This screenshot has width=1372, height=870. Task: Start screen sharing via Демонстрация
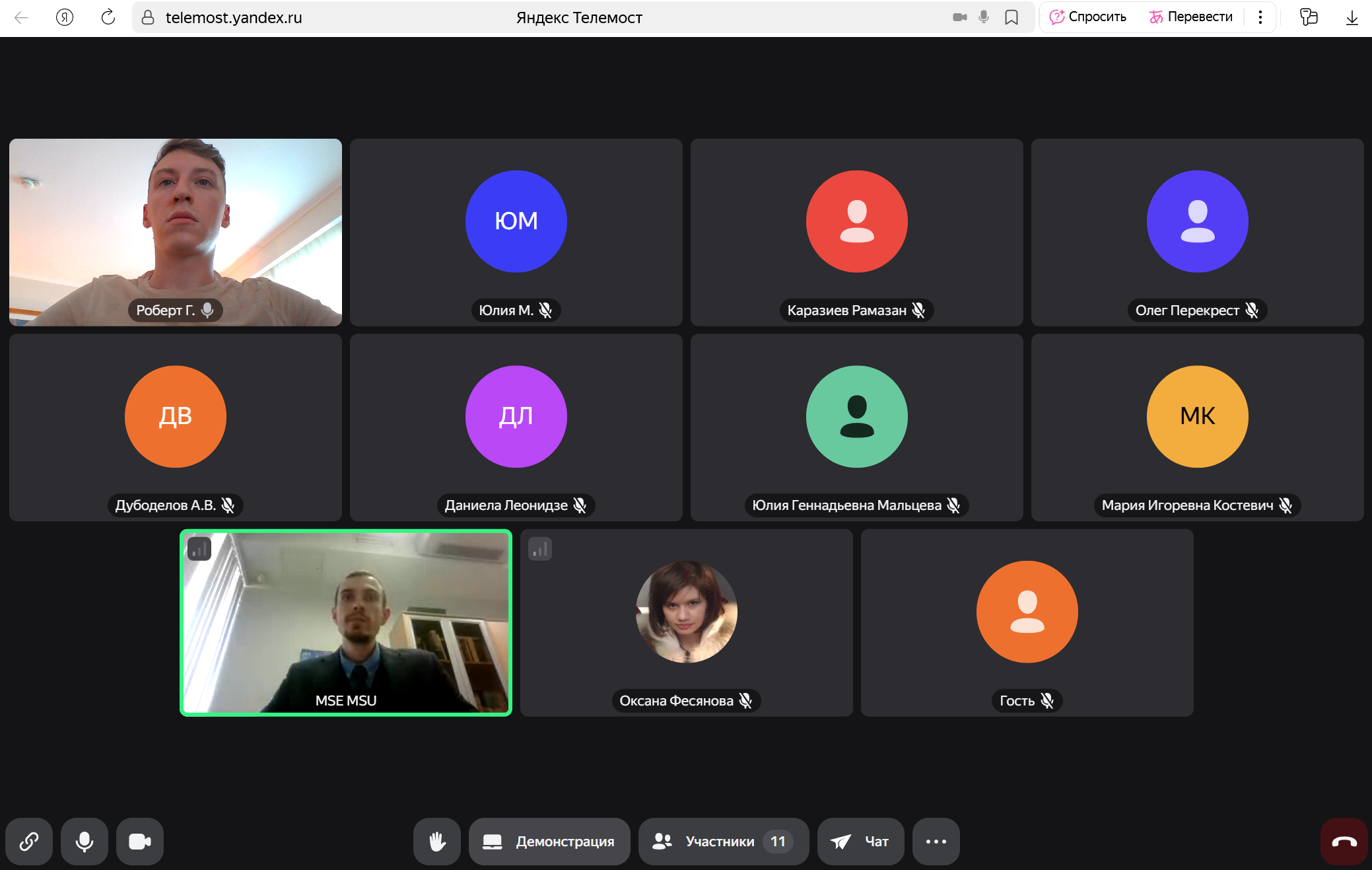tap(549, 841)
